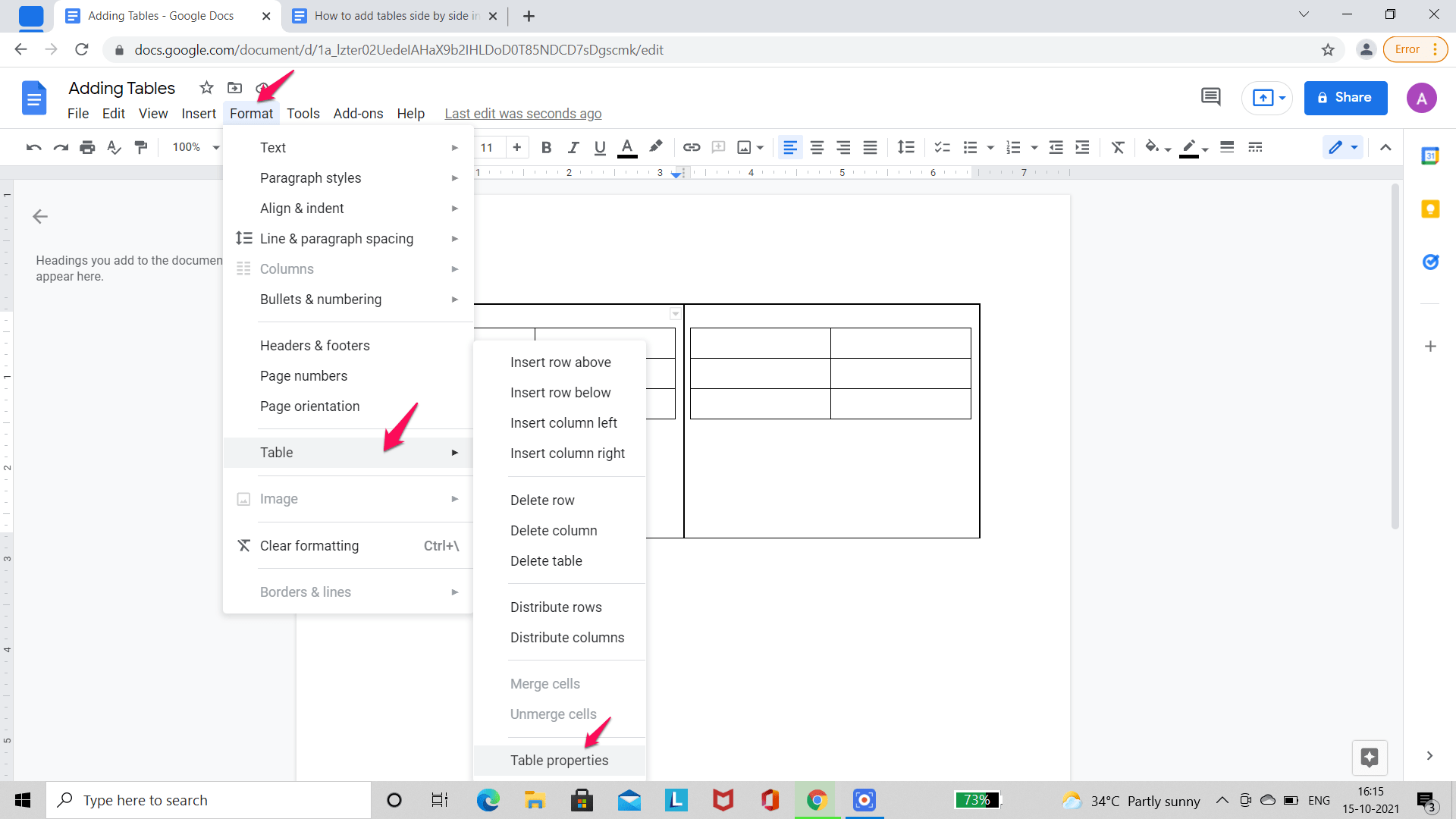Image resolution: width=1456 pixels, height=819 pixels.
Task: Expand the Bullets and numbering submenu
Action: click(x=320, y=299)
